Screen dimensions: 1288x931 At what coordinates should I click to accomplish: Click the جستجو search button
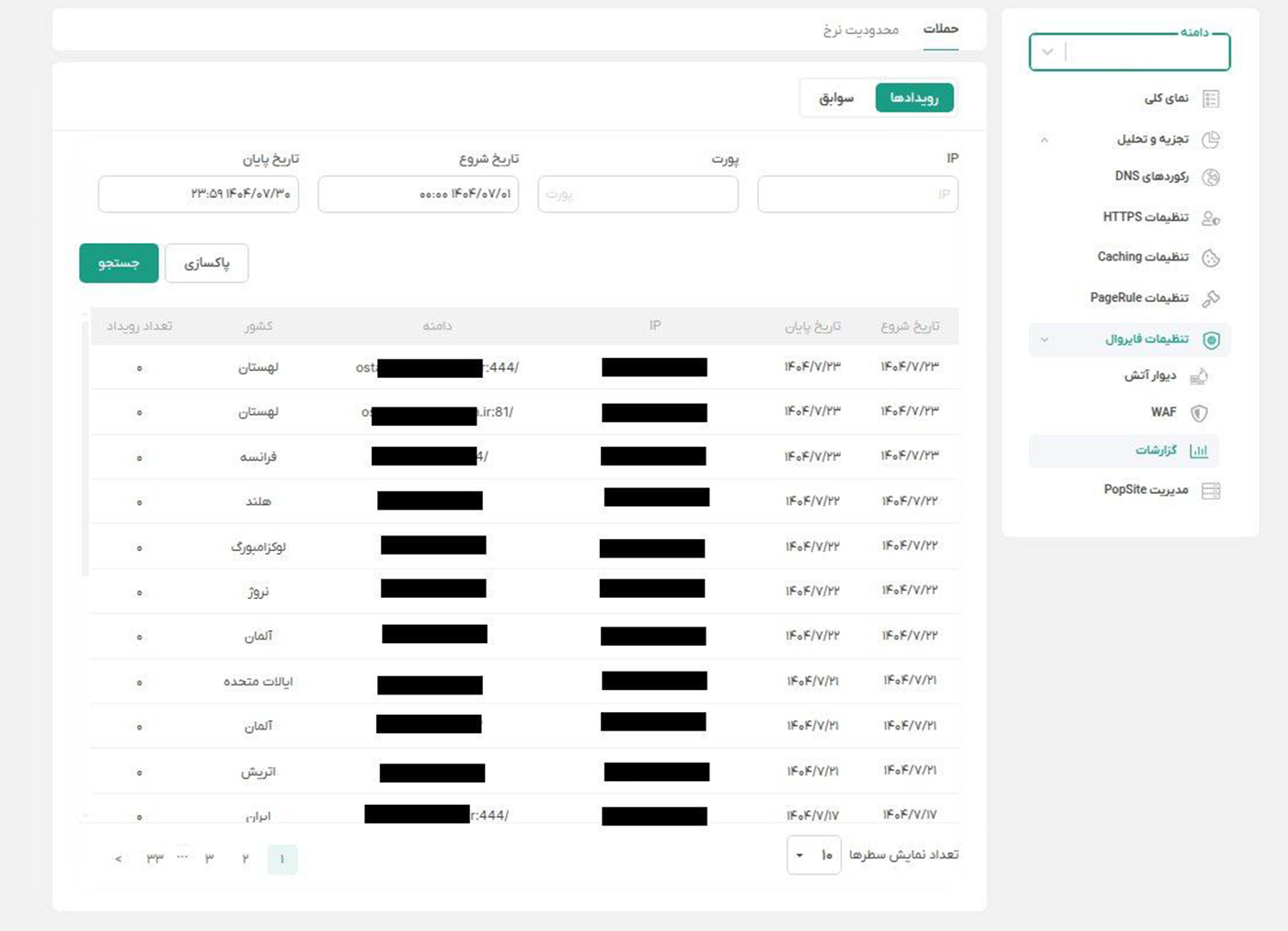click(x=119, y=263)
